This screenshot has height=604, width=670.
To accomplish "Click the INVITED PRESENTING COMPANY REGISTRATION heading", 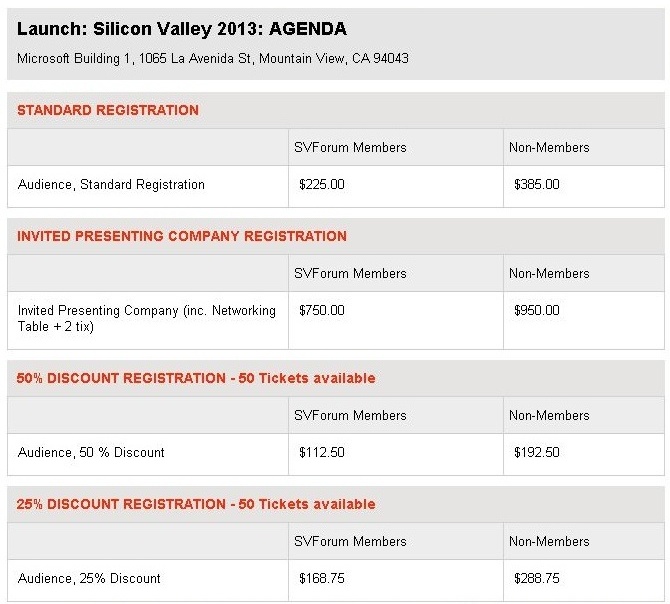I will click(x=182, y=237).
